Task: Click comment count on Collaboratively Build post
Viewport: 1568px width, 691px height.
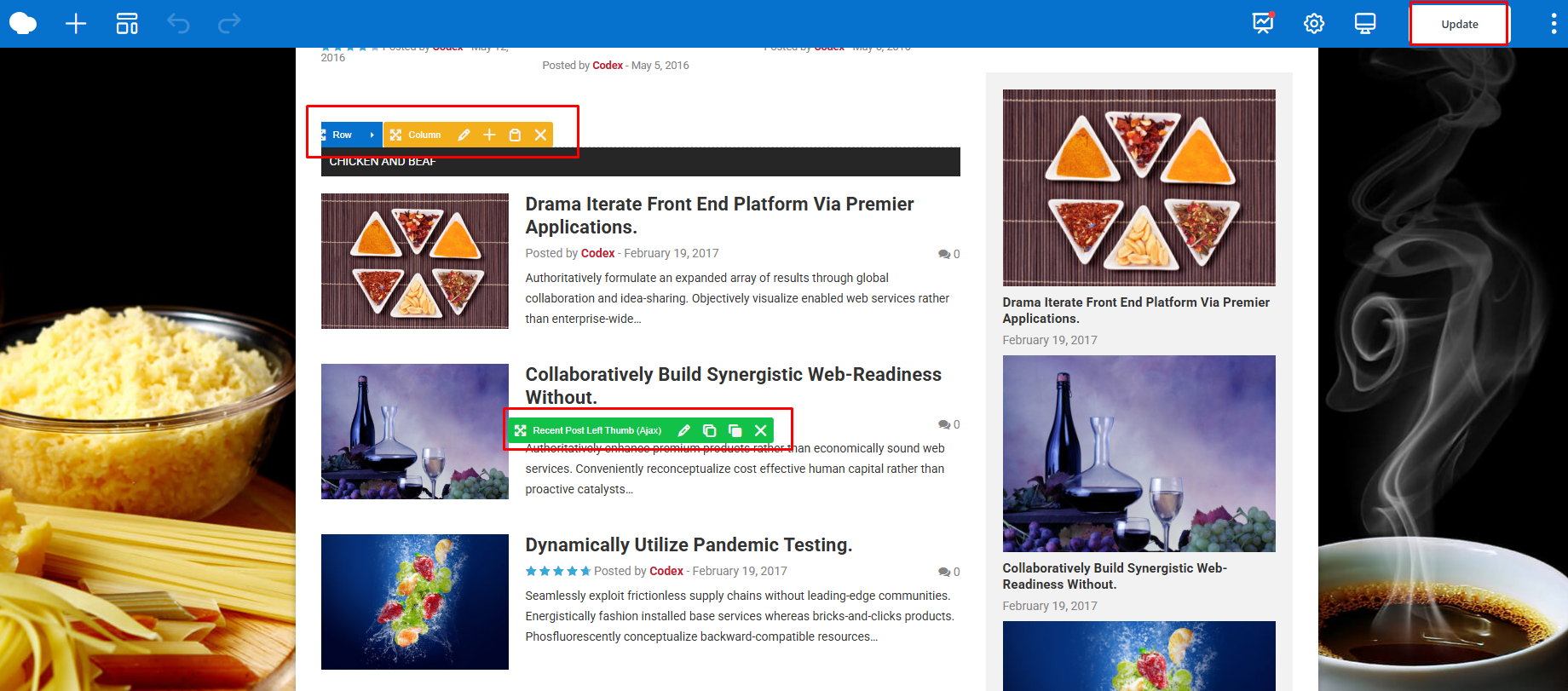Action: pos(949,424)
